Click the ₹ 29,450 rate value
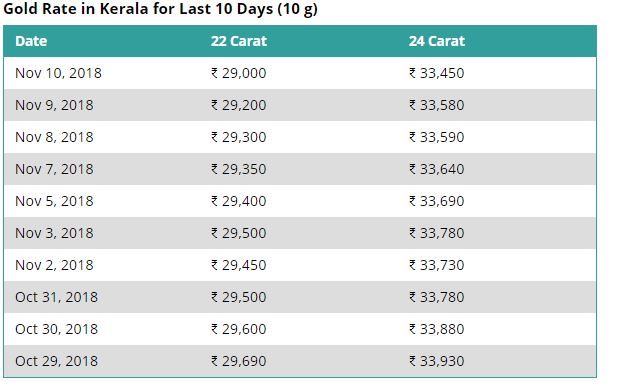The image size is (625, 389). pos(238,265)
